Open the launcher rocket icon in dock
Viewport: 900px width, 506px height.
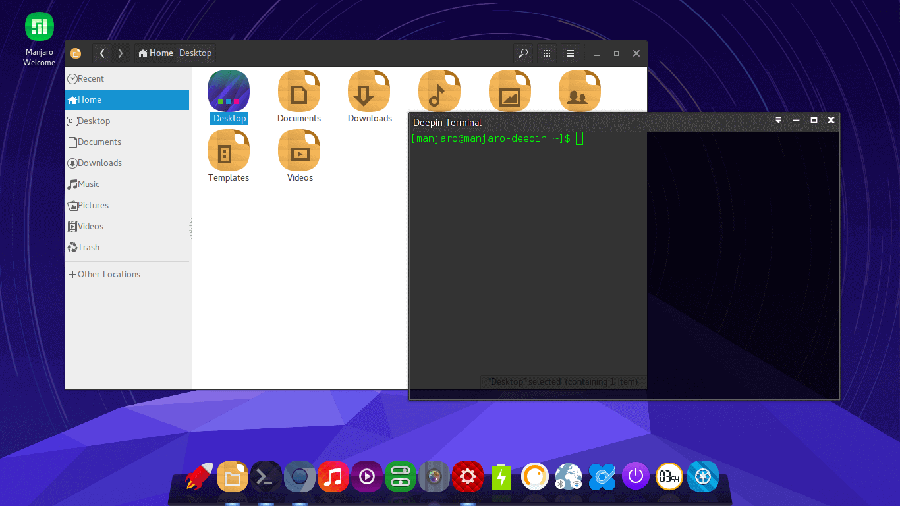pos(197,477)
